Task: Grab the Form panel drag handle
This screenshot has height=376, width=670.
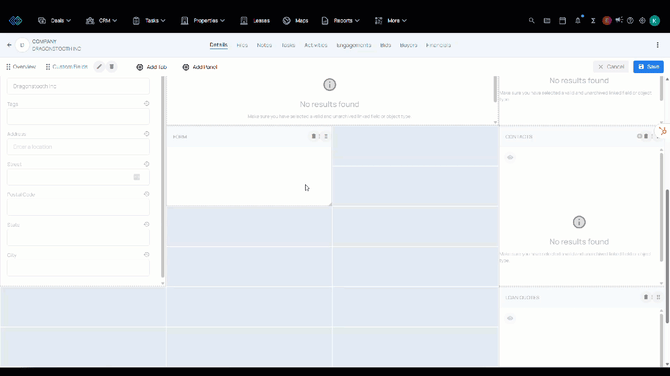Action: tap(326, 136)
